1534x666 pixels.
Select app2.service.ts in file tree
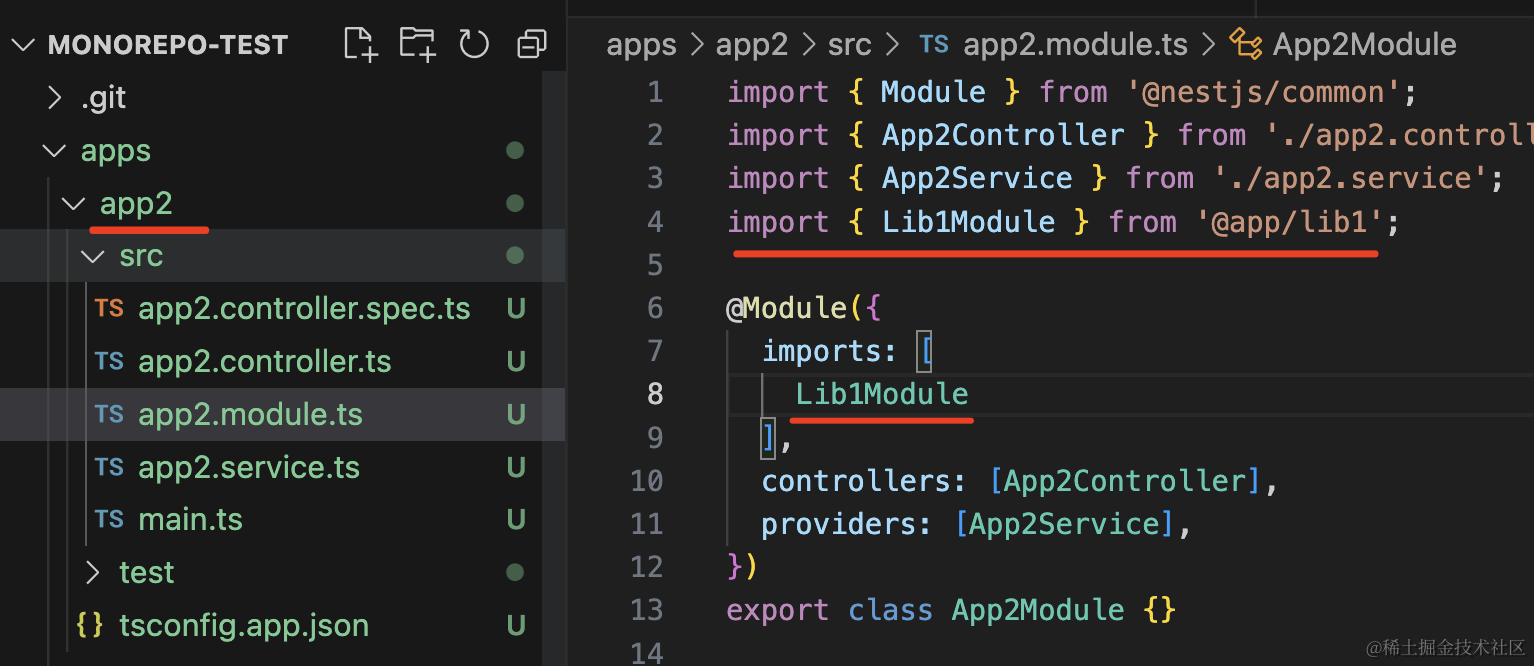click(x=248, y=467)
